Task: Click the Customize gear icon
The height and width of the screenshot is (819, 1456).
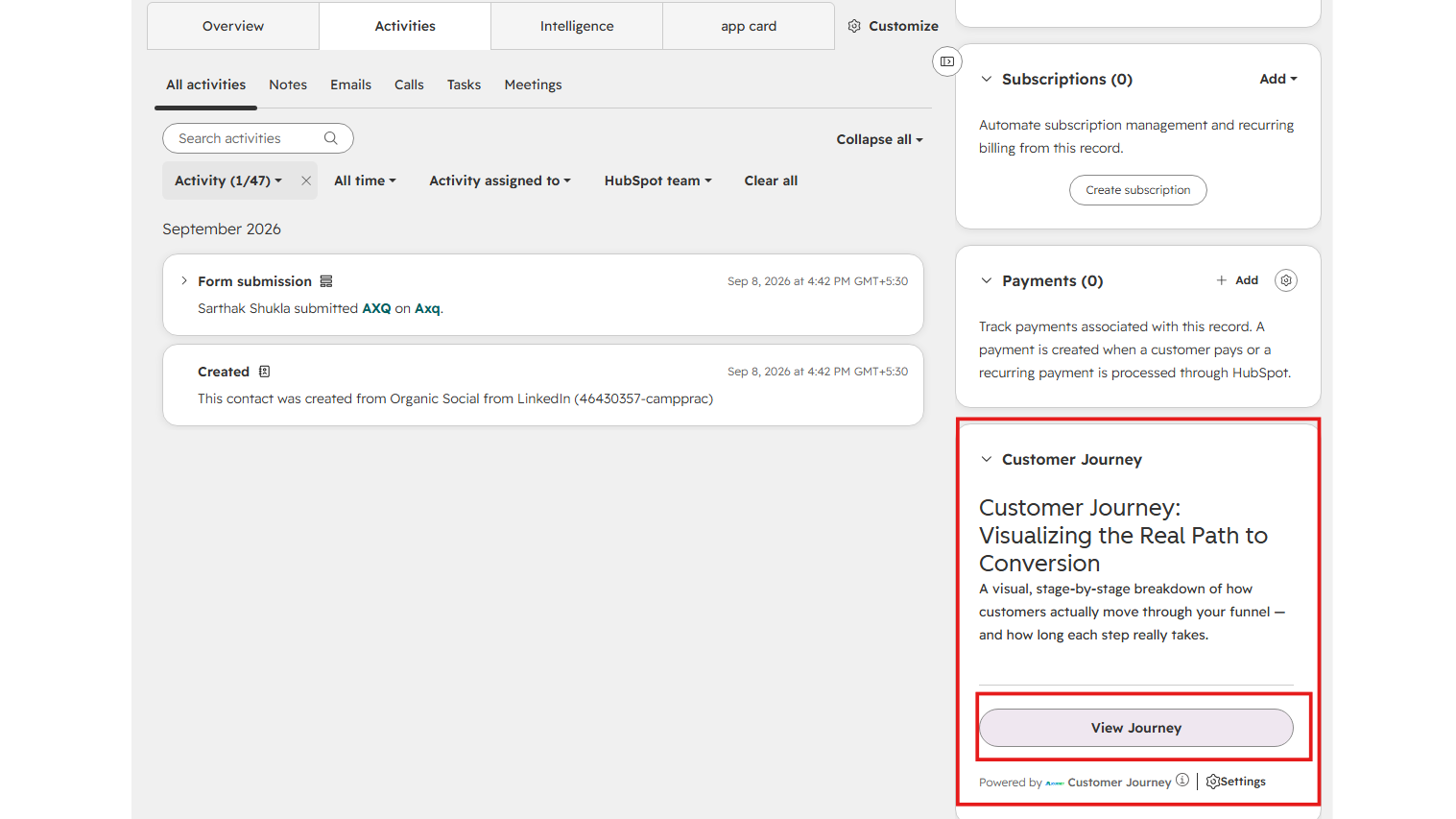Action: click(854, 26)
